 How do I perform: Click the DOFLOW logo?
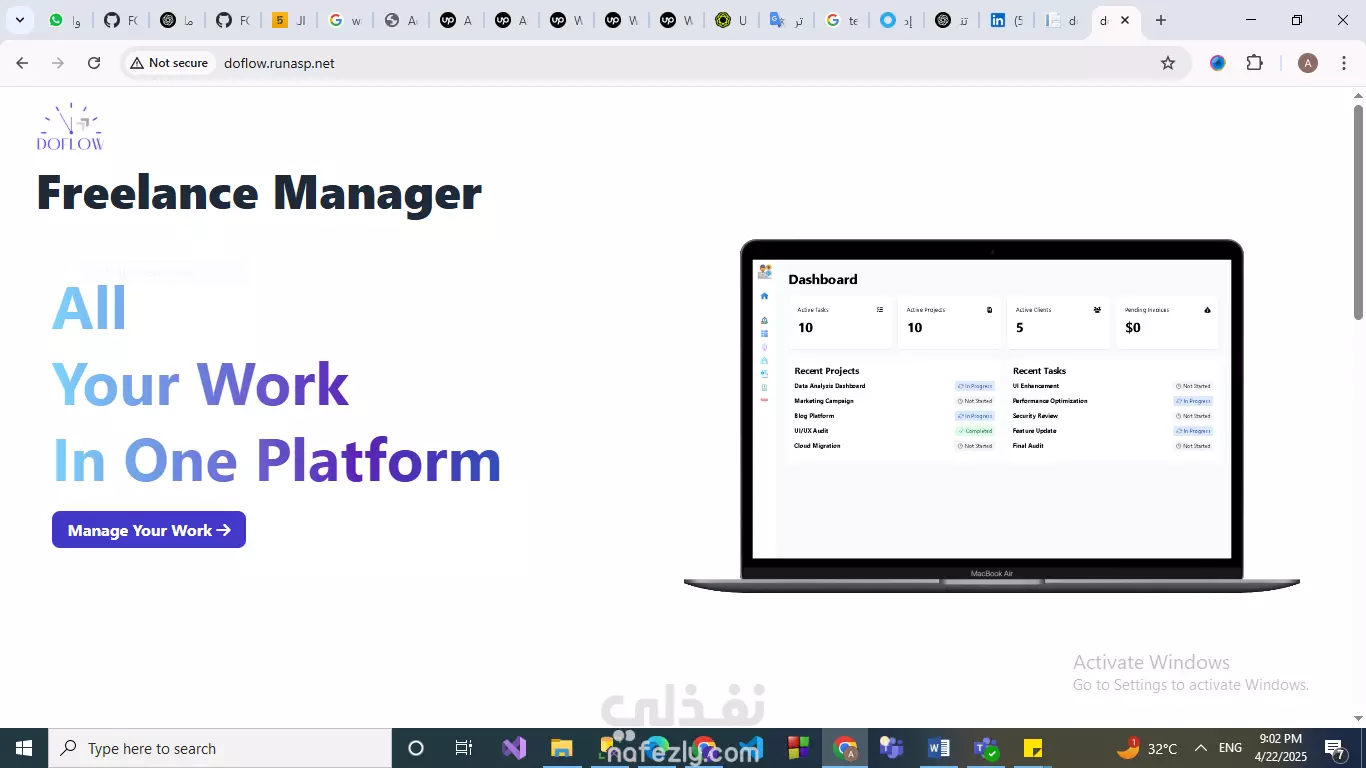coord(70,127)
